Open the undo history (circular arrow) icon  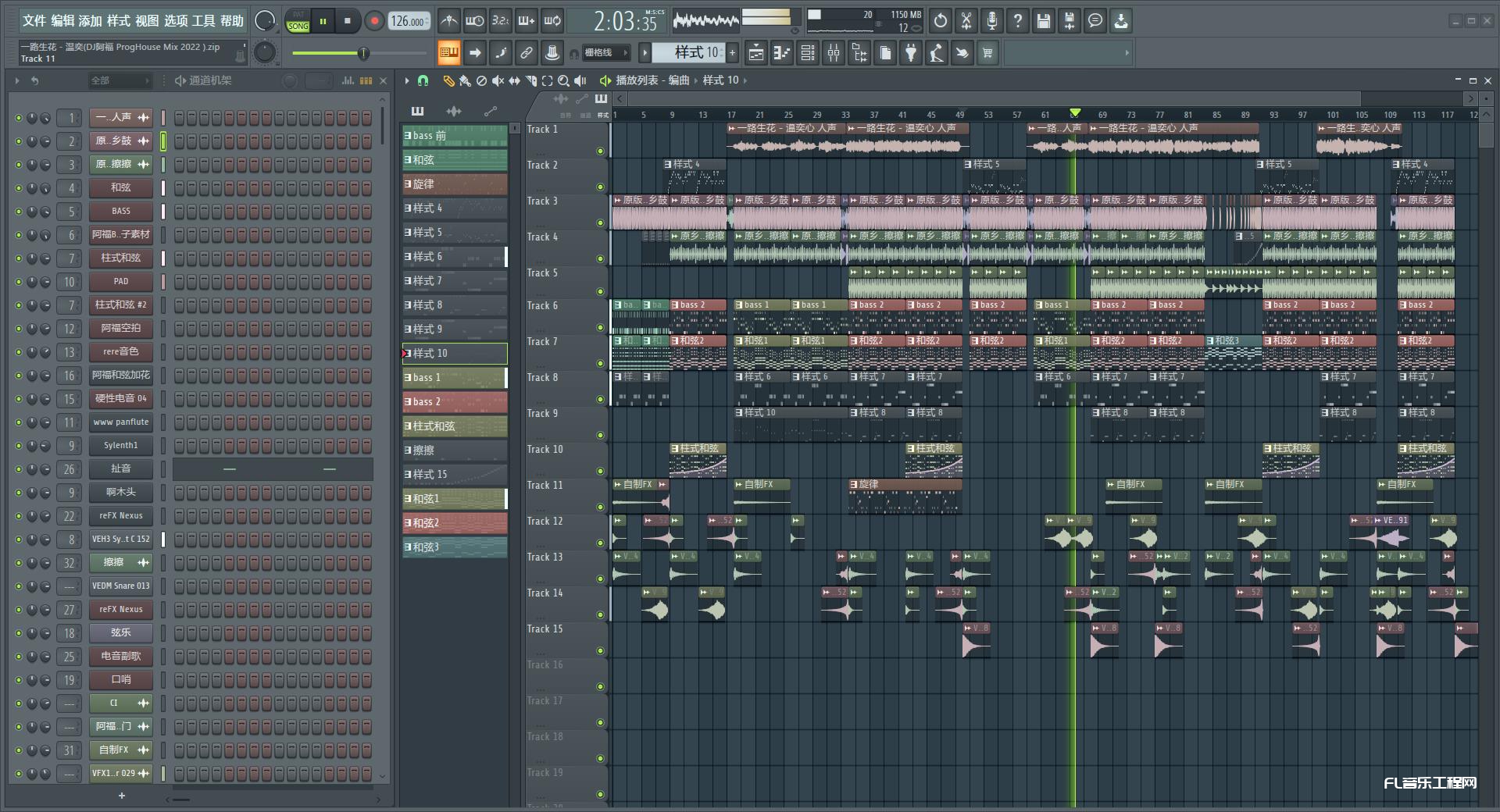941,21
